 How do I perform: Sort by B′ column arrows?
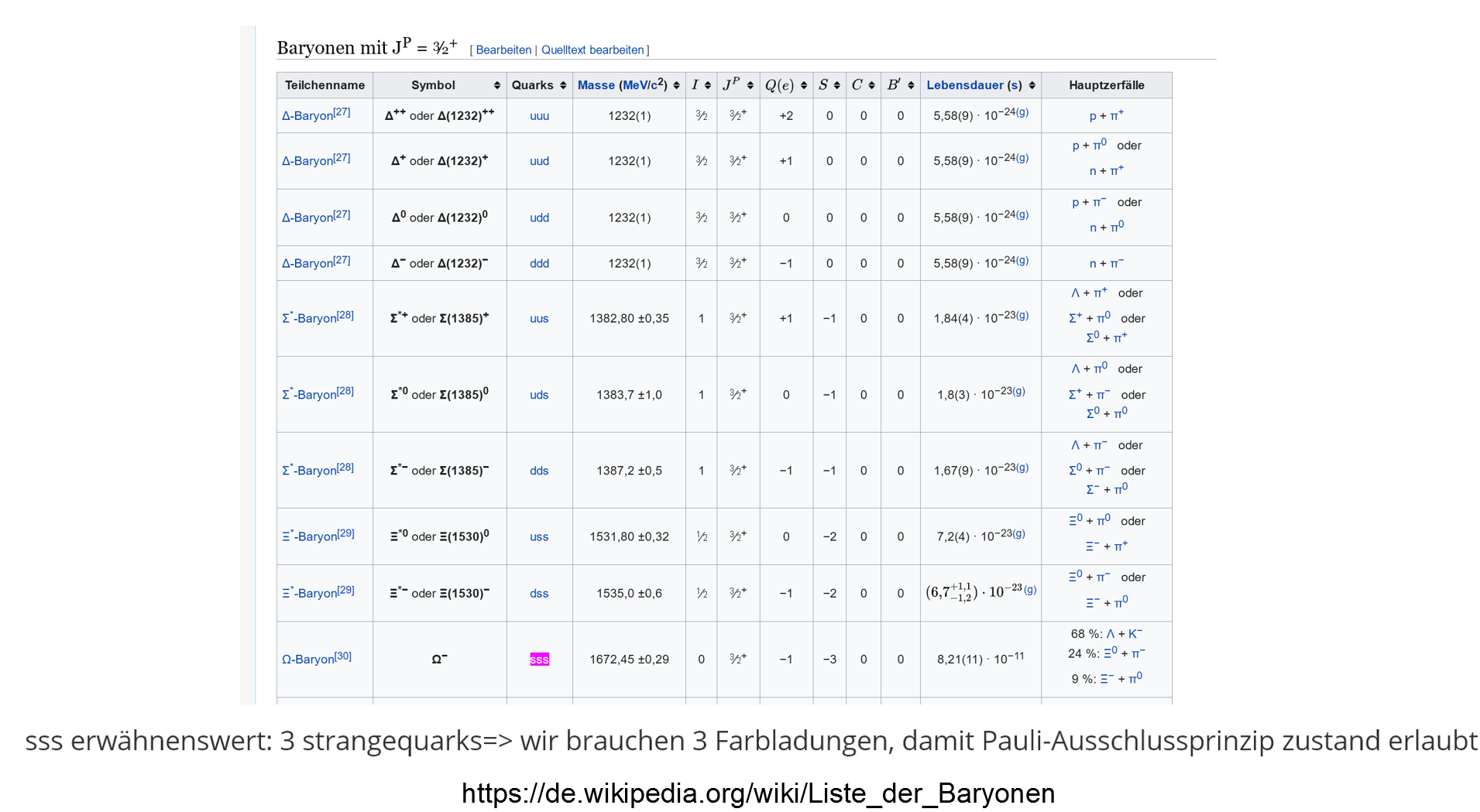tap(911, 85)
